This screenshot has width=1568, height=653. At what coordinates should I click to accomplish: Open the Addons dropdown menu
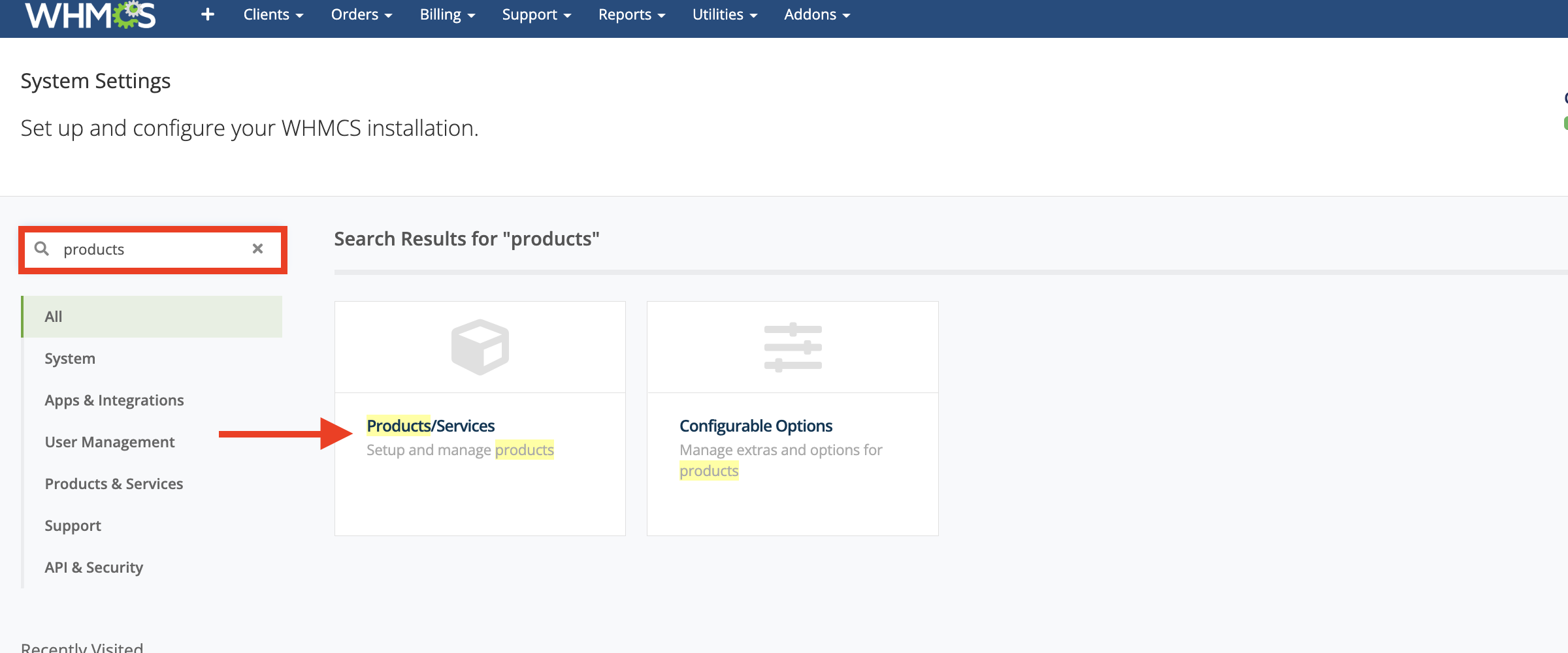pyautogui.click(x=817, y=14)
